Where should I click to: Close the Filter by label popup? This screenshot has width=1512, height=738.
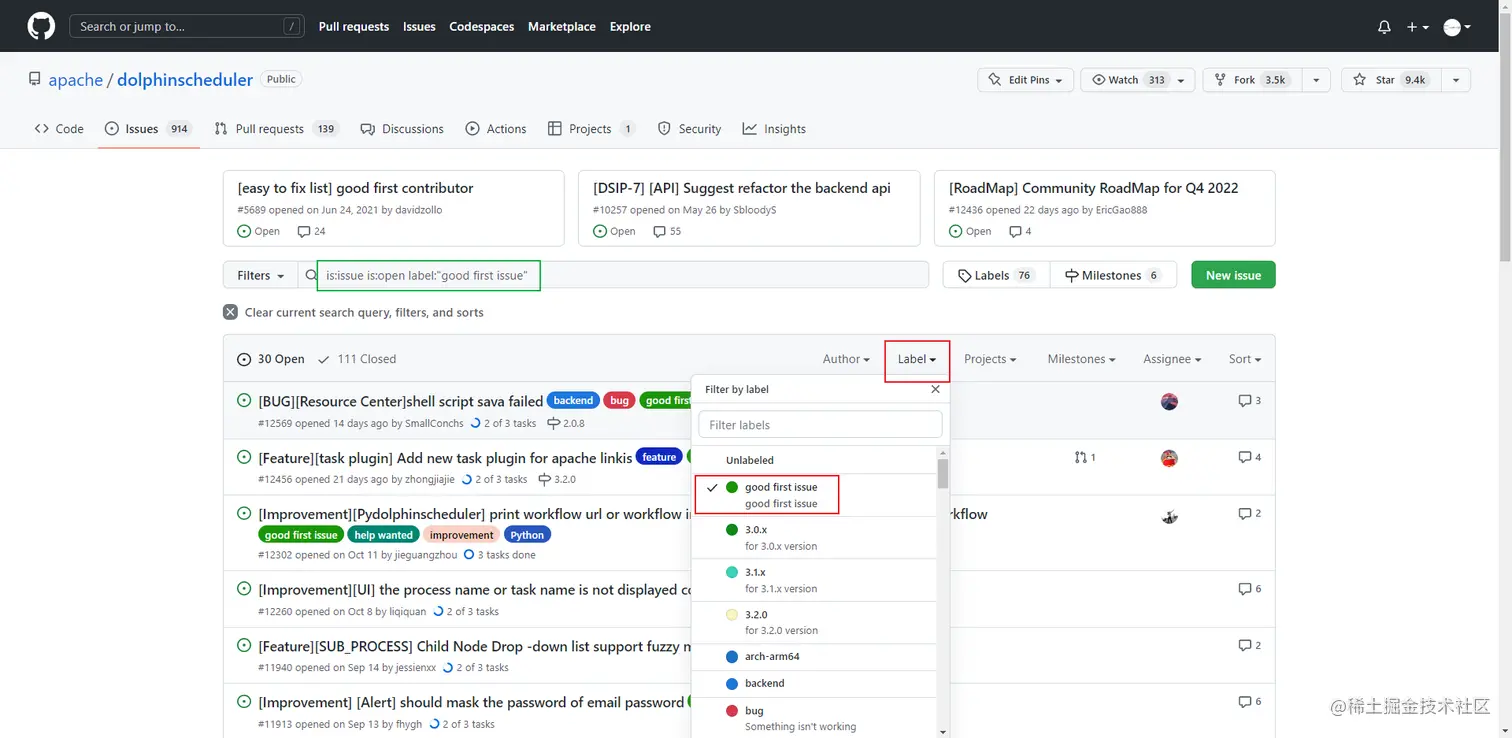click(936, 389)
